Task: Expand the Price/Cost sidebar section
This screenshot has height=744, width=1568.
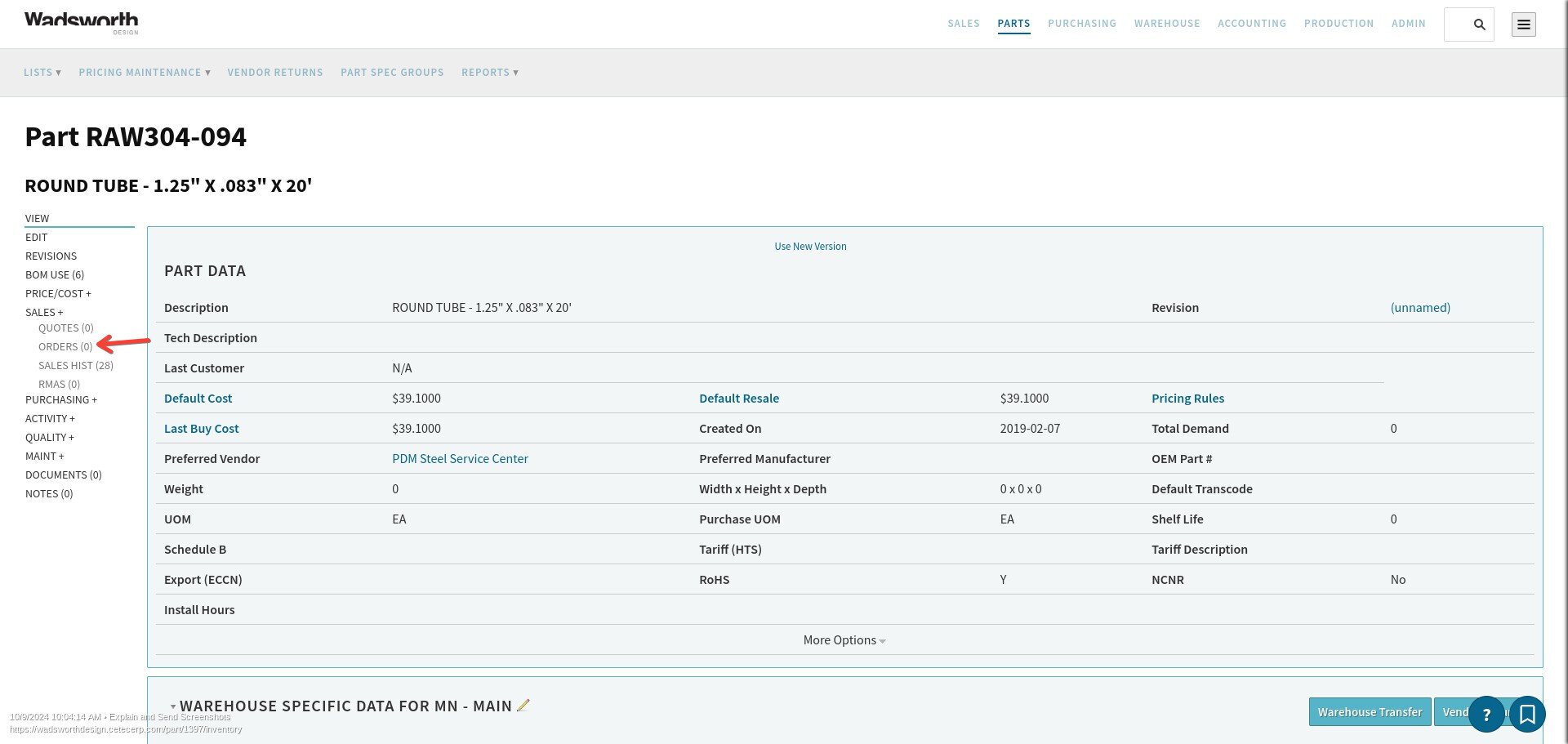Action: (x=58, y=293)
